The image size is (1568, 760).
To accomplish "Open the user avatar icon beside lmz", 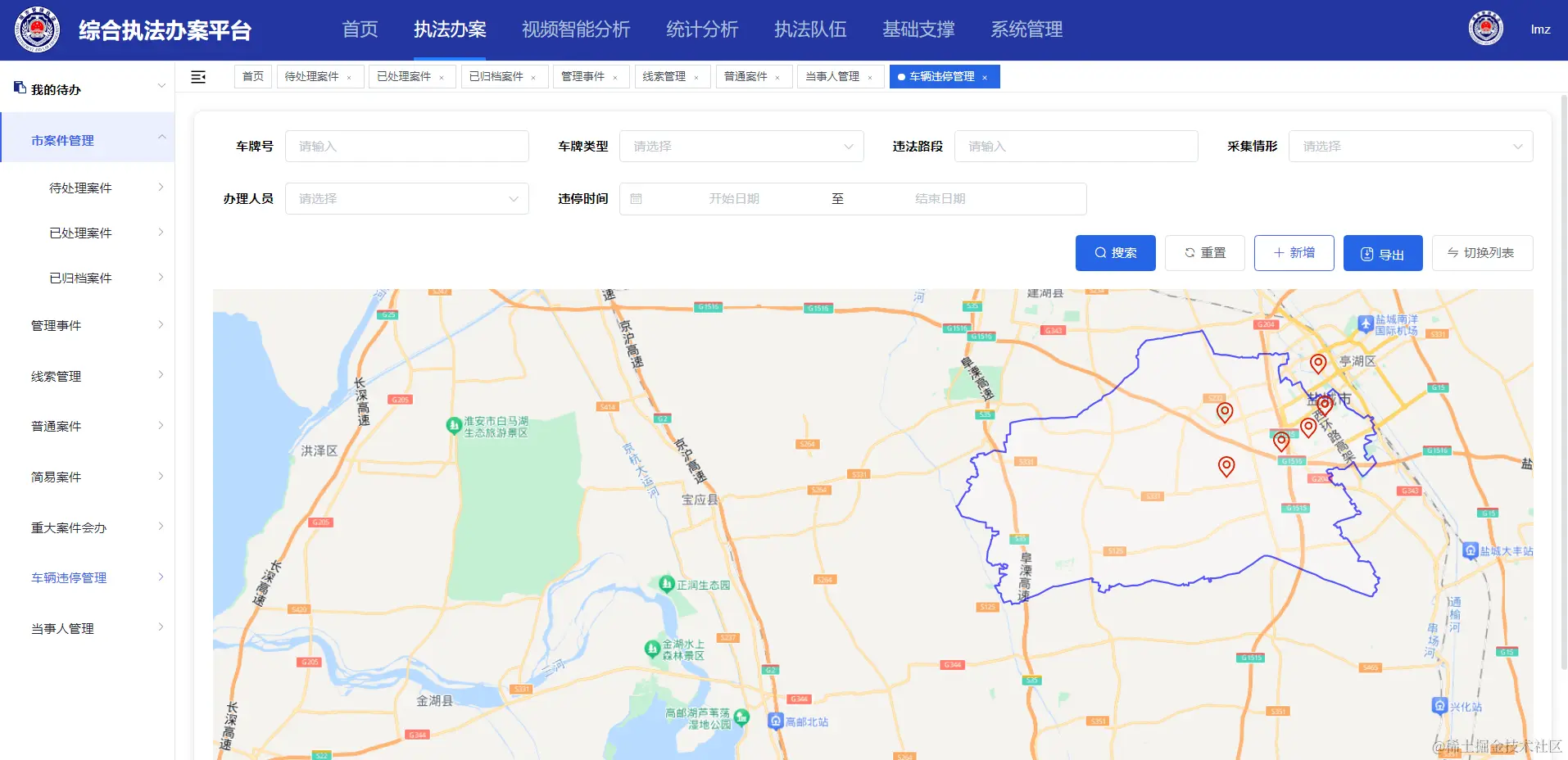I will 1485,27.
